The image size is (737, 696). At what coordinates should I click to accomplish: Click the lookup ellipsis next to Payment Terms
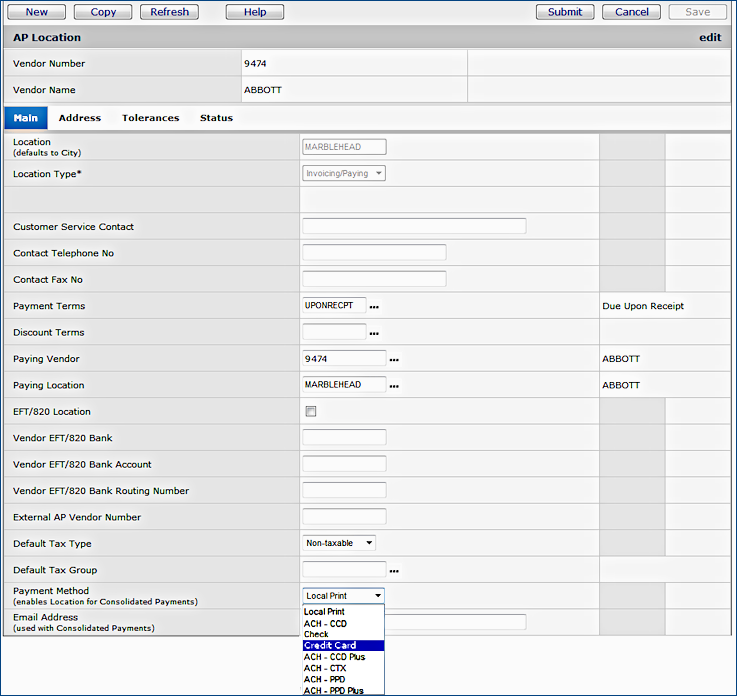[374, 307]
